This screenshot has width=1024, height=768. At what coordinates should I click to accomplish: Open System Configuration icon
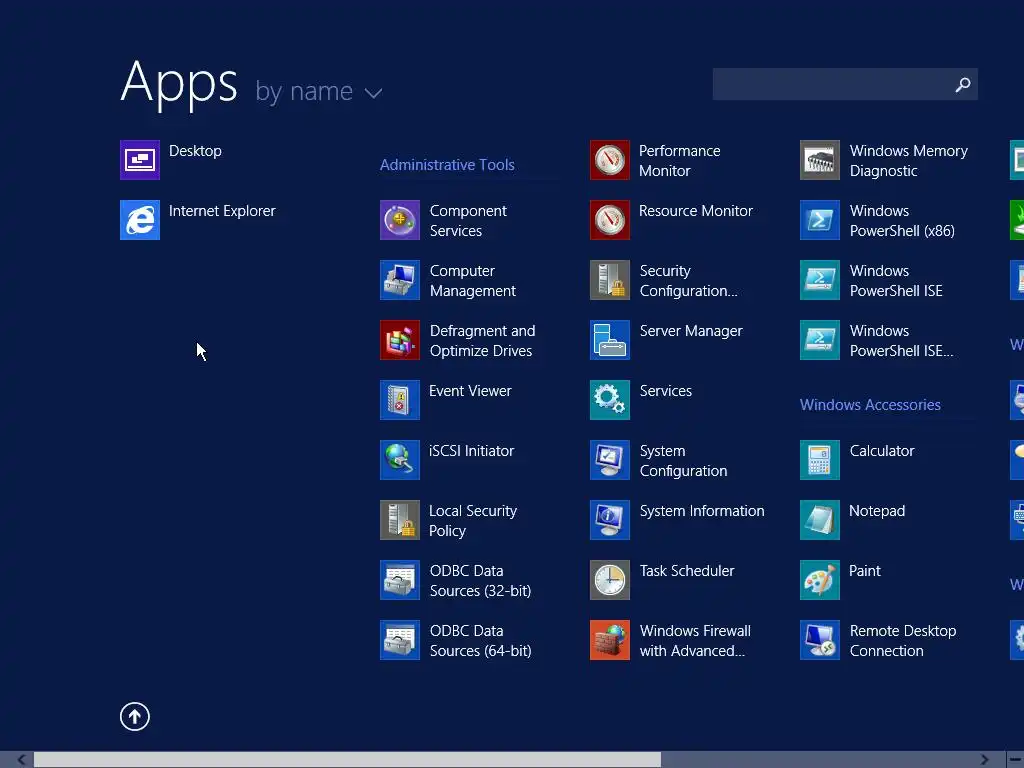point(610,460)
